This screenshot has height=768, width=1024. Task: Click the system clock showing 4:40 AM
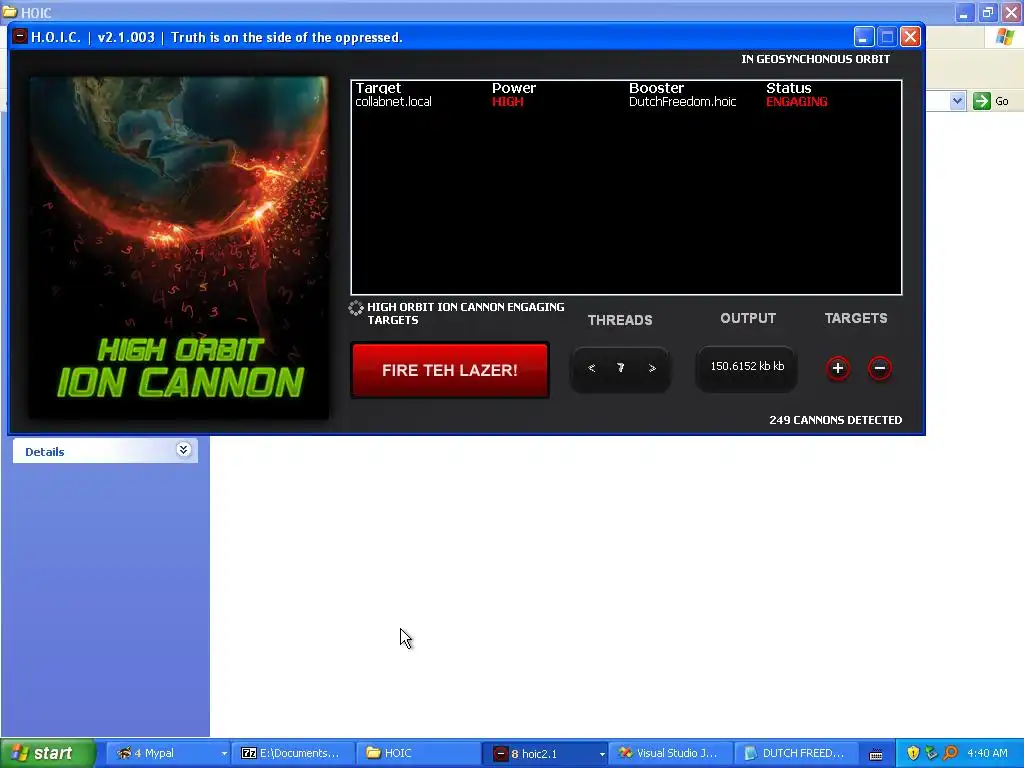tap(987, 754)
